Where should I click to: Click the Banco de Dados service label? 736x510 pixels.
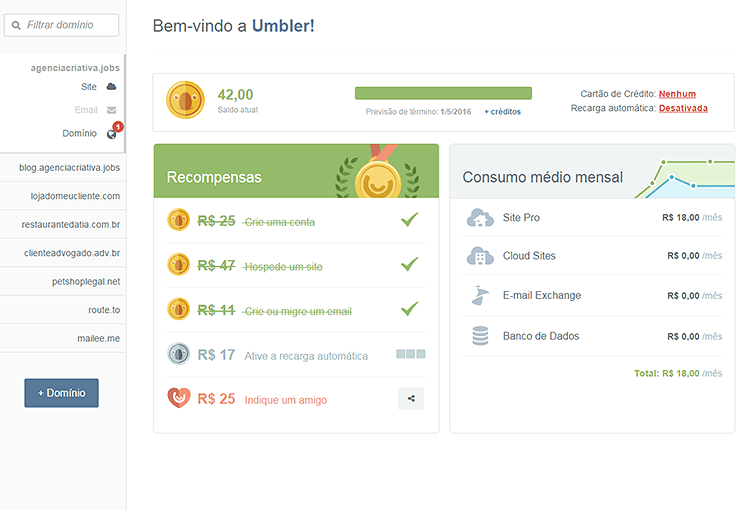541,336
